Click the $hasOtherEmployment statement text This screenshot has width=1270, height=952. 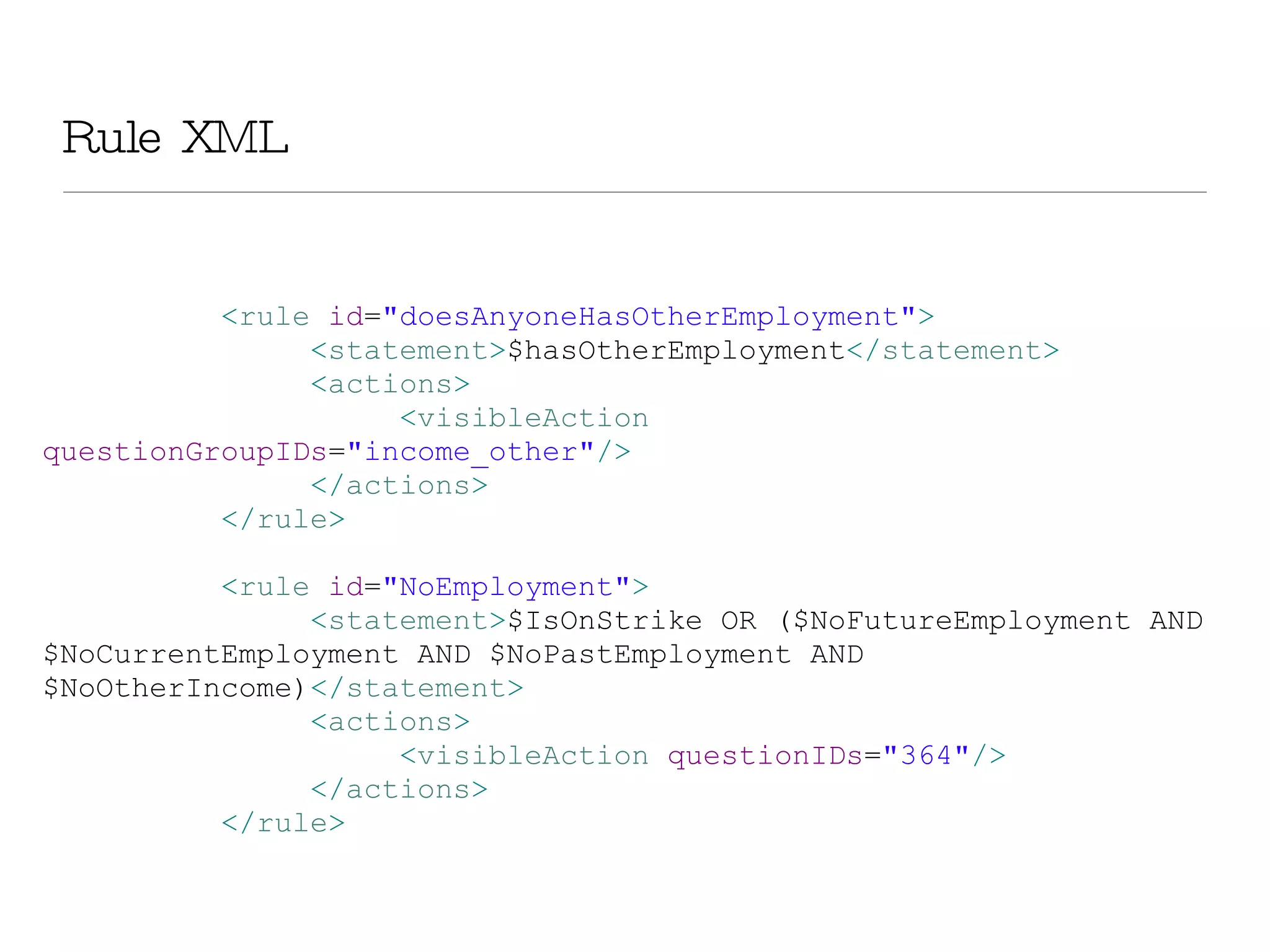tap(677, 351)
